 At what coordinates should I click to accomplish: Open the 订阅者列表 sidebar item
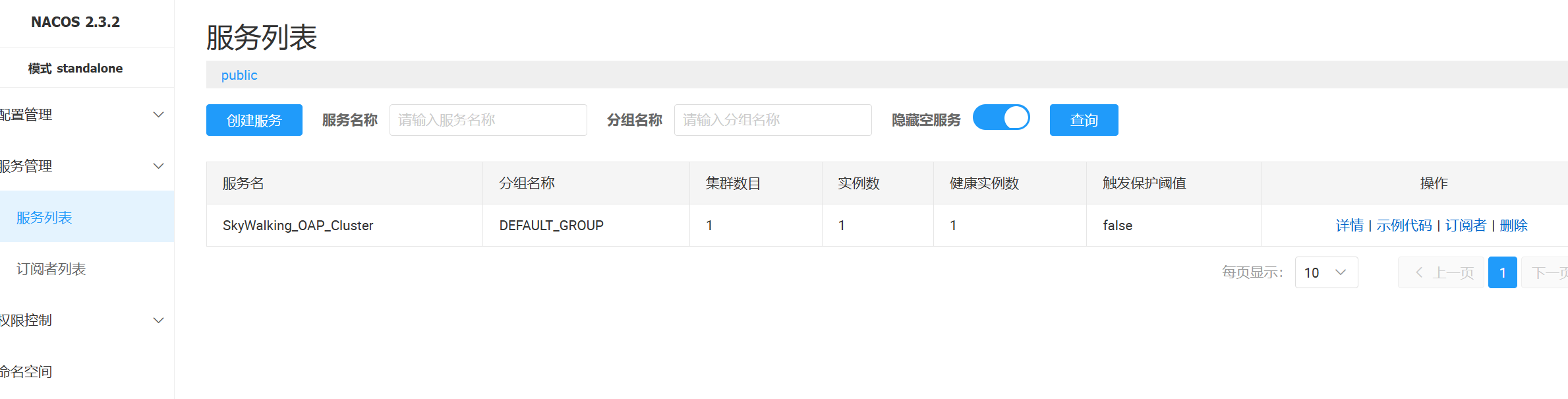click(87, 268)
